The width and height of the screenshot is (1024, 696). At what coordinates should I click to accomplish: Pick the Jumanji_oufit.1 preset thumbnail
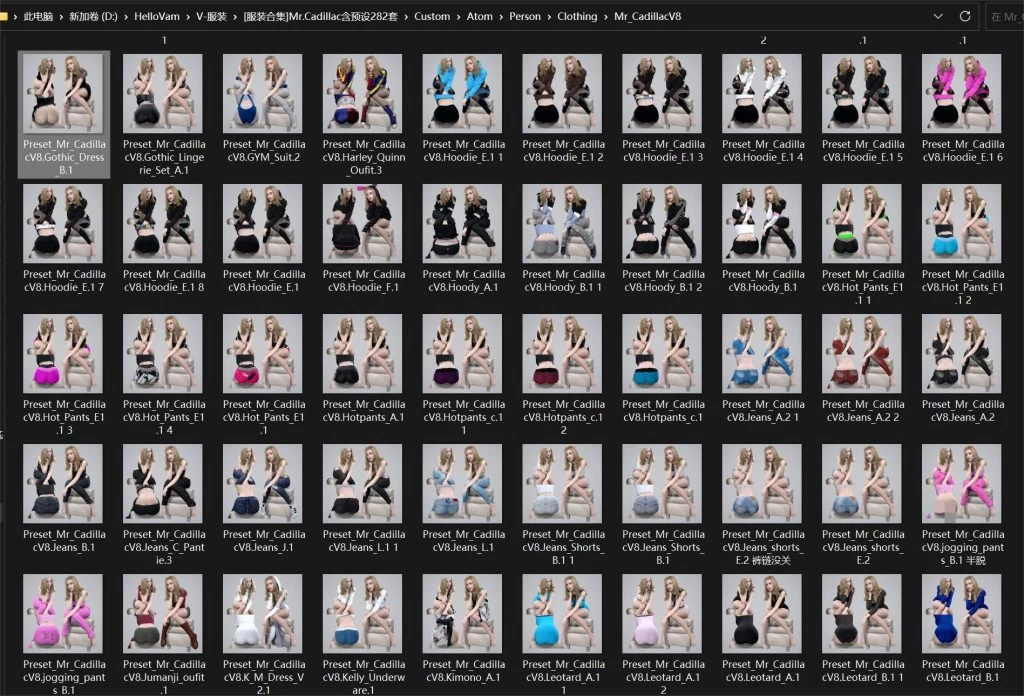click(162, 613)
